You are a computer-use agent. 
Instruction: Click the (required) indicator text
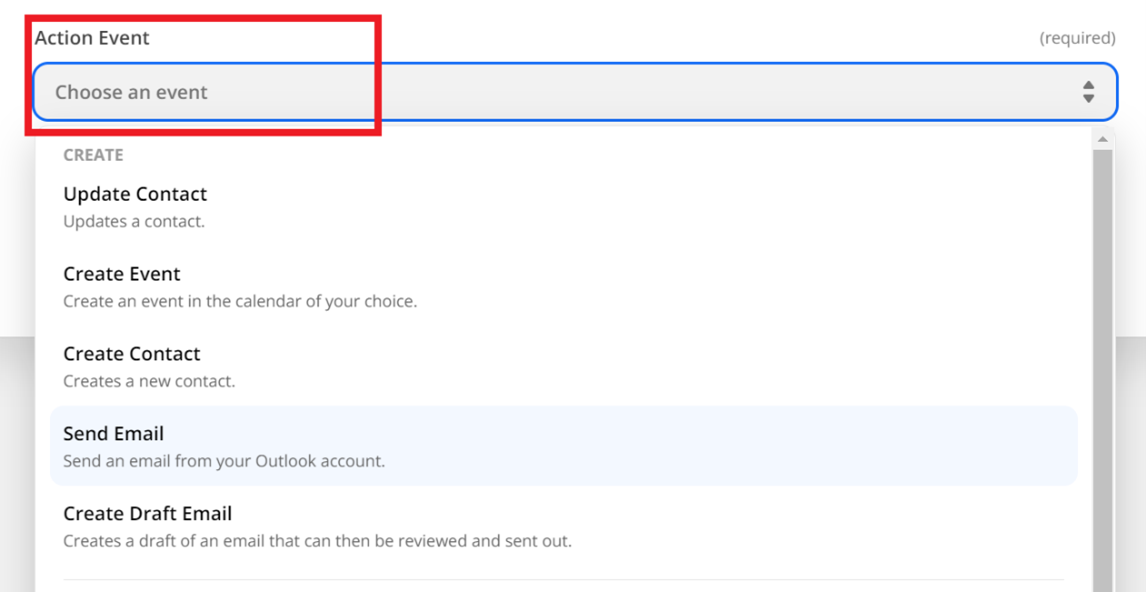1077,38
